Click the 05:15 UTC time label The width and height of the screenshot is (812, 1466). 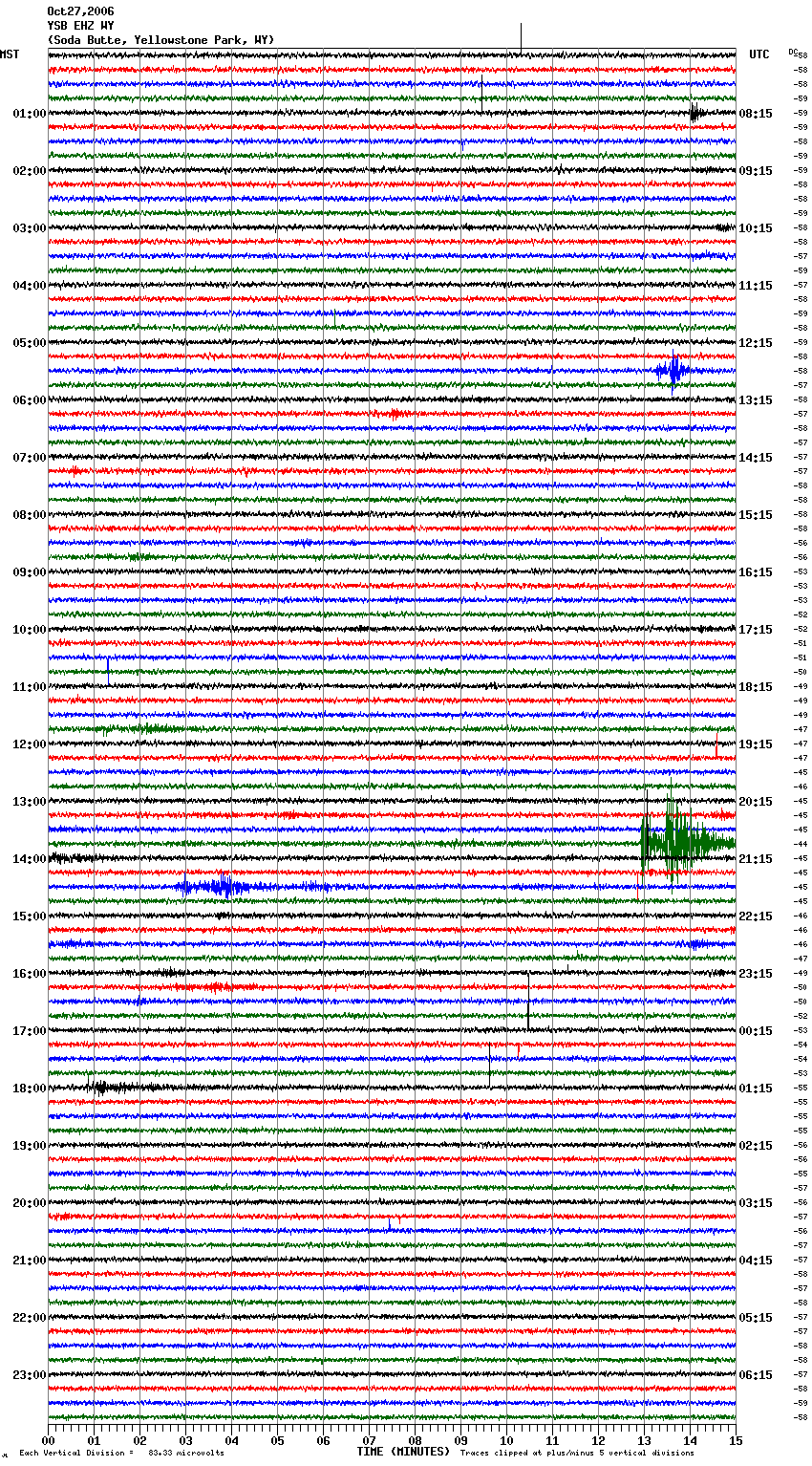pyautogui.click(x=756, y=1318)
